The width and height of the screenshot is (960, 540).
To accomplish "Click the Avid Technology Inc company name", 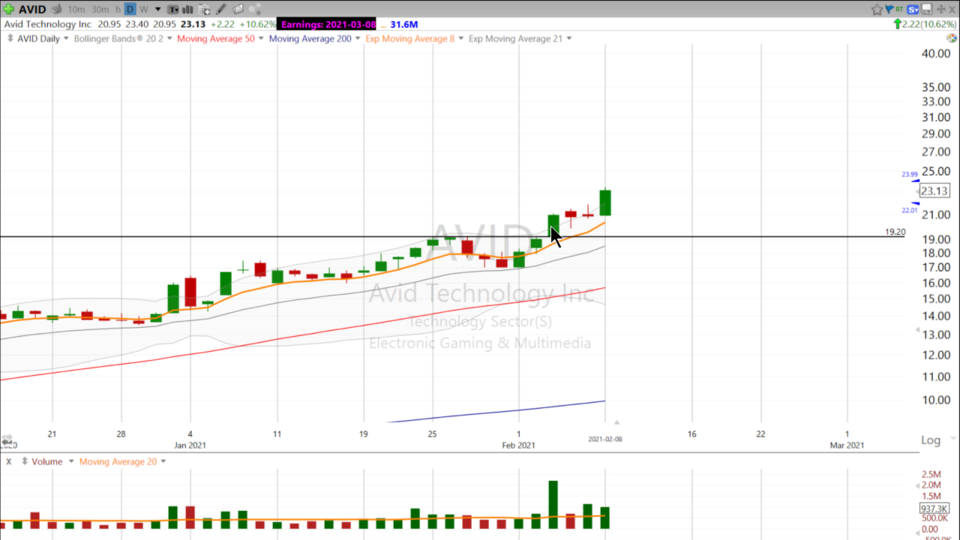I will click(48, 24).
